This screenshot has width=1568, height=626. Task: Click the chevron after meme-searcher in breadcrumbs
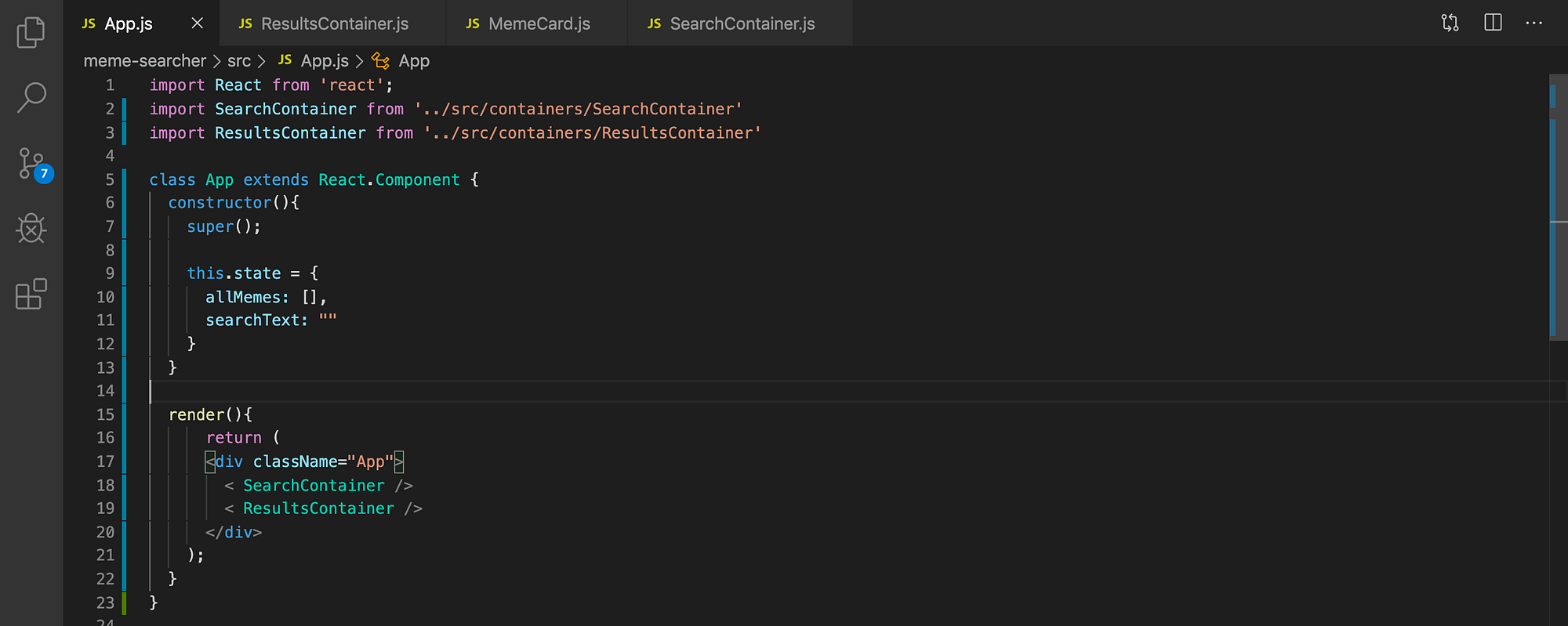[x=217, y=61]
